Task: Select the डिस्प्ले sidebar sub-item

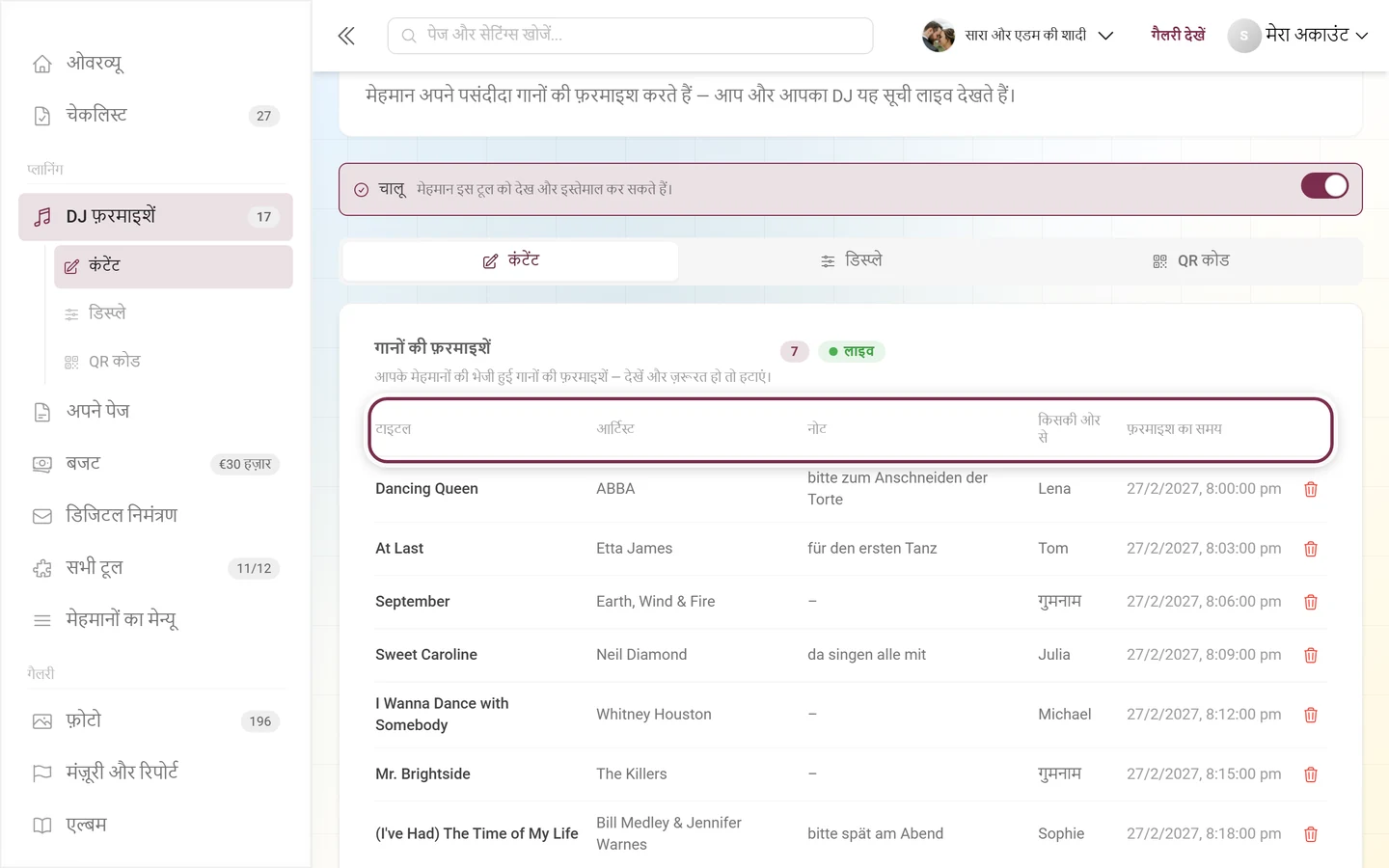Action: [x=174, y=313]
